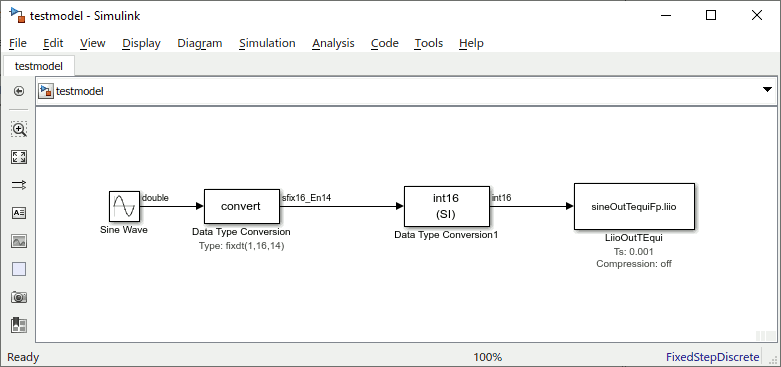Toggle sample time display arrows icon
Viewport: 781px width, 367px height.
point(19,185)
